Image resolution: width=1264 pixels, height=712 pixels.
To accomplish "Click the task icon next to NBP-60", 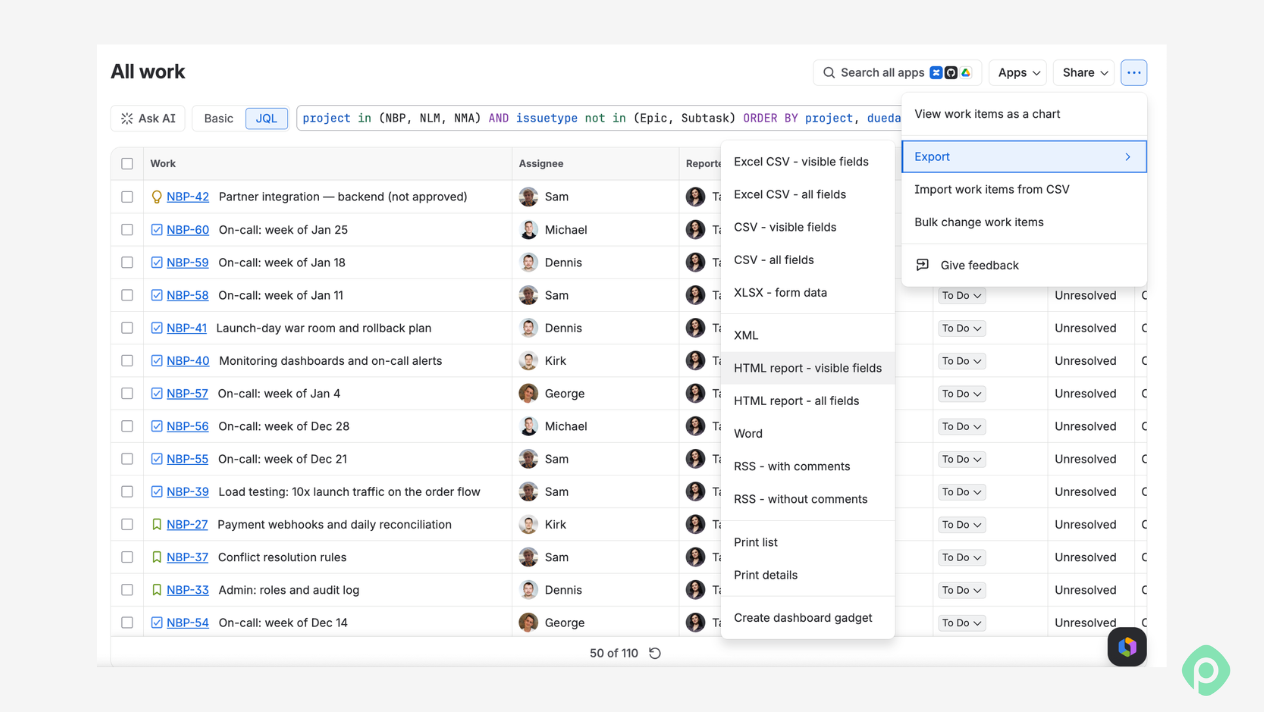I will click(156, 230).
